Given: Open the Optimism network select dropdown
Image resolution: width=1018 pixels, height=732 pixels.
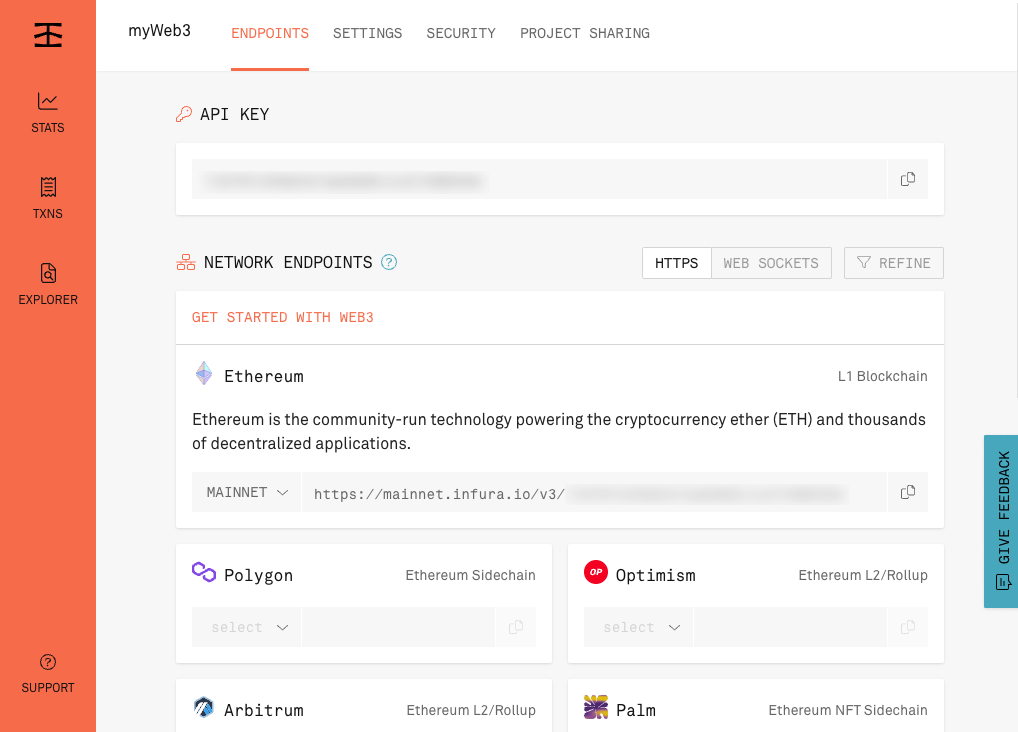Looking at the screenshot, I should (638, 627).
